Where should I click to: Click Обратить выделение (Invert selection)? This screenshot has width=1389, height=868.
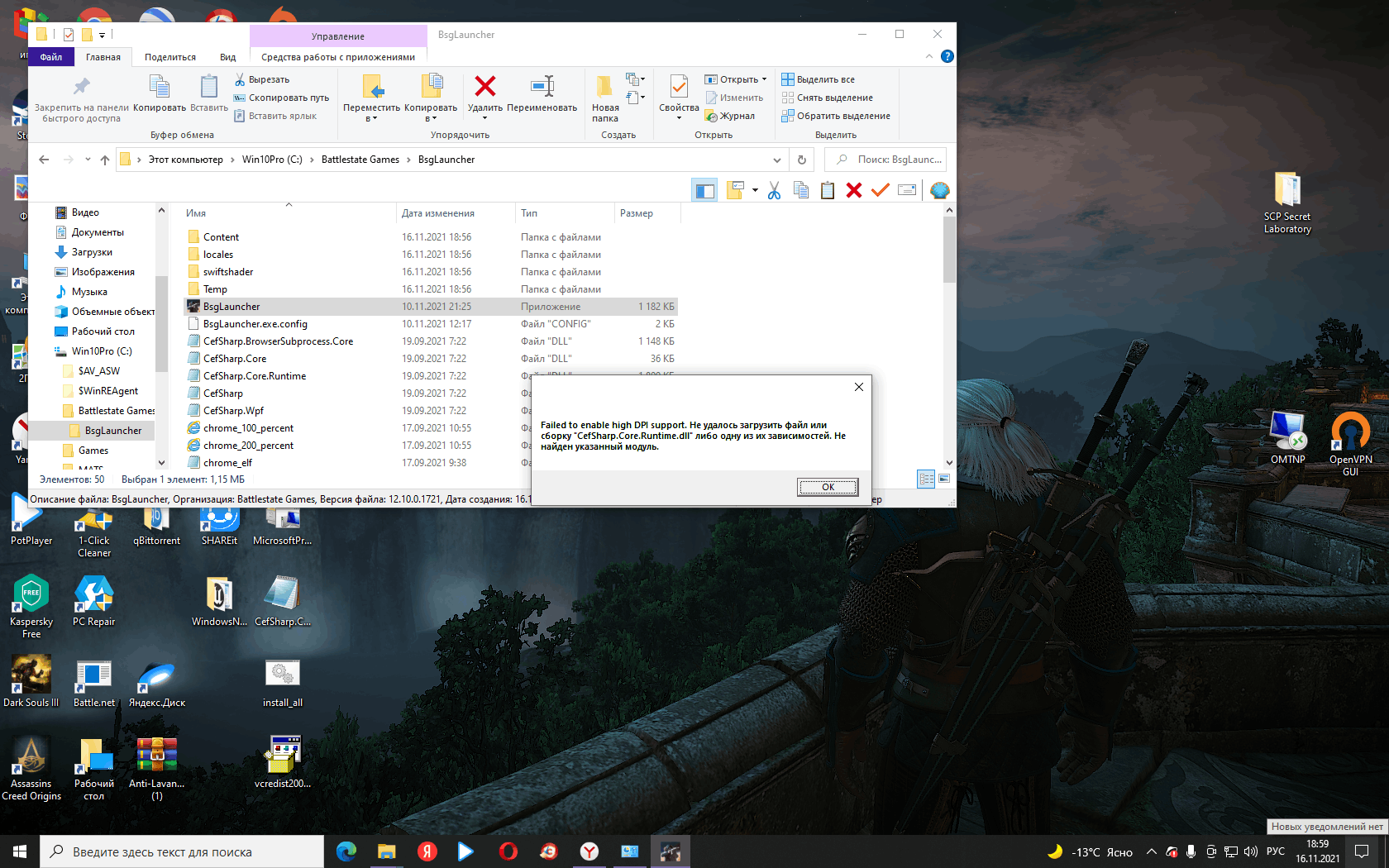tap(837, 116)
